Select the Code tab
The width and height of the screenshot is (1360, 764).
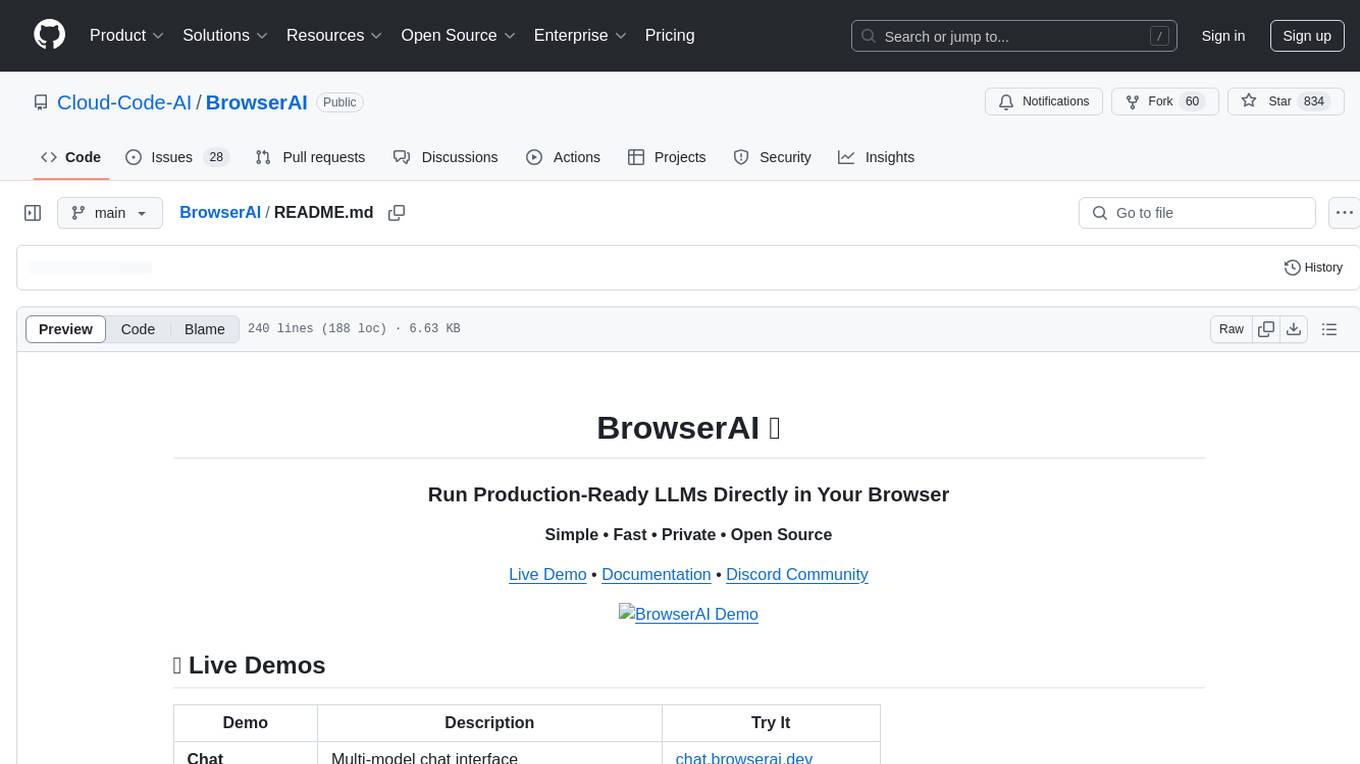[x=71, y=157]
